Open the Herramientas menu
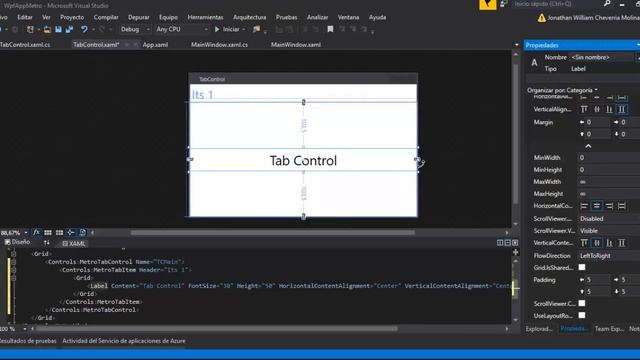 (205, 17)
